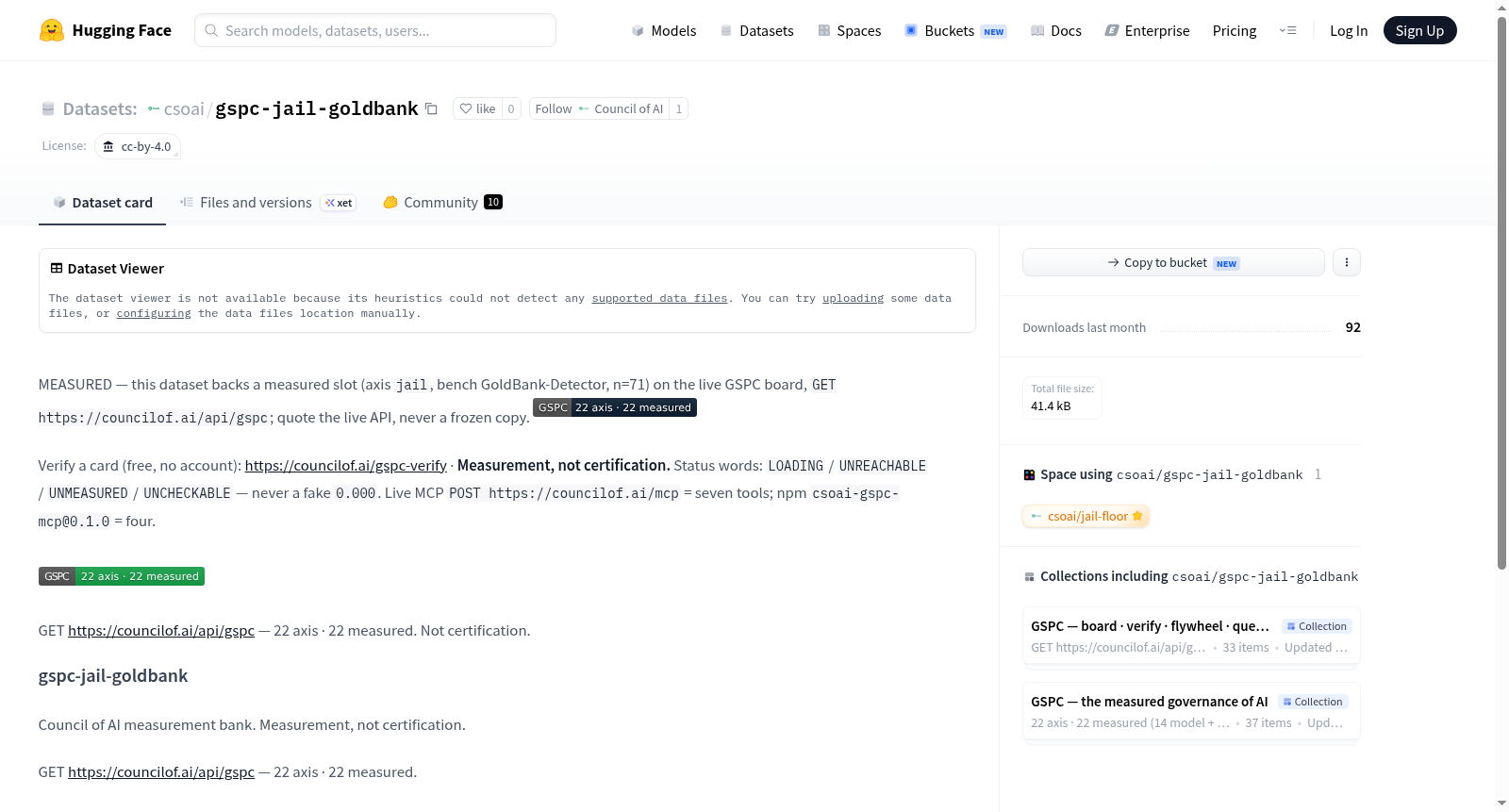
Task: Open the Datasets nav link
Action: 756,30
